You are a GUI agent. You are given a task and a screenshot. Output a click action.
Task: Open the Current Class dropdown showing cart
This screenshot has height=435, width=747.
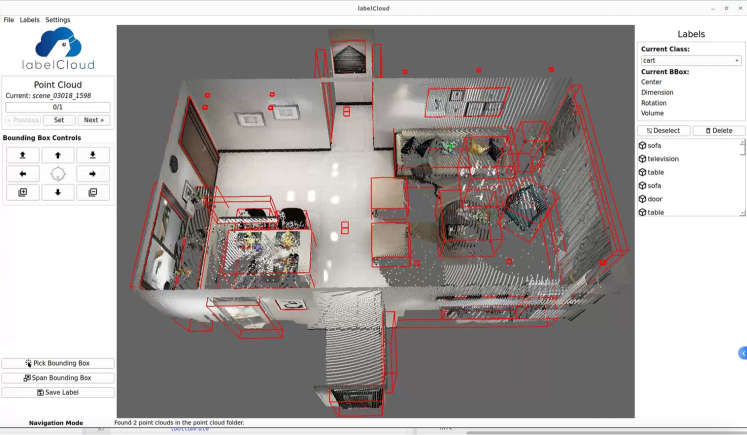[691, 61]
